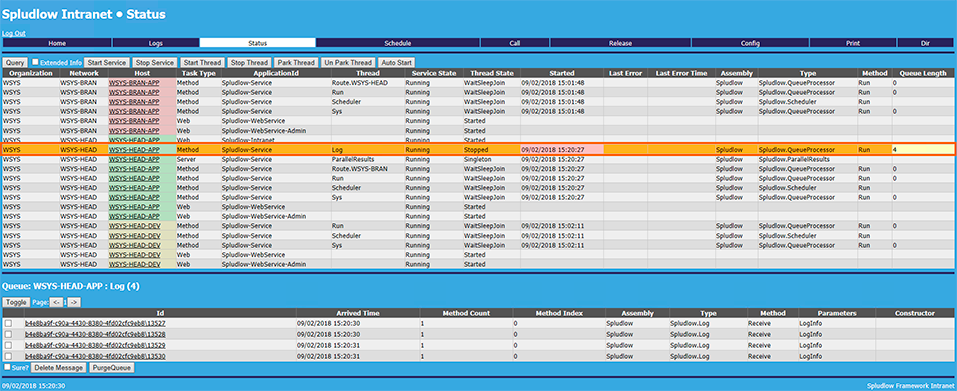The width and height of the screenshot is (957, 391).
Task: Click the Constructor column header
Action: (915, 313)
